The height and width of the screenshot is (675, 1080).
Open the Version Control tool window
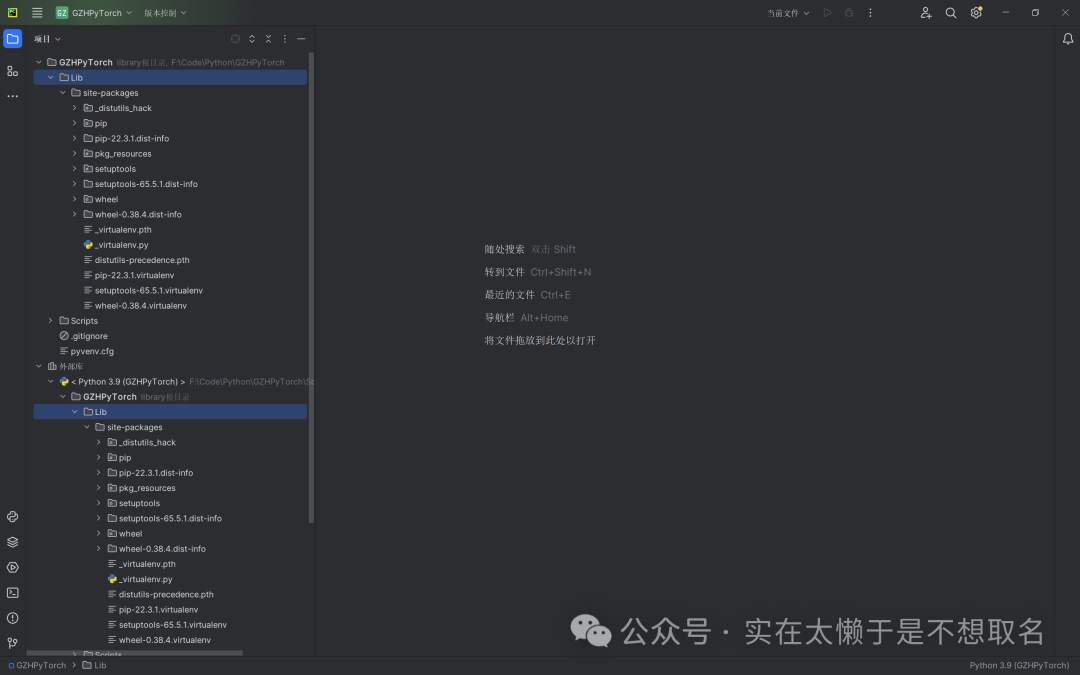point(12,643)
